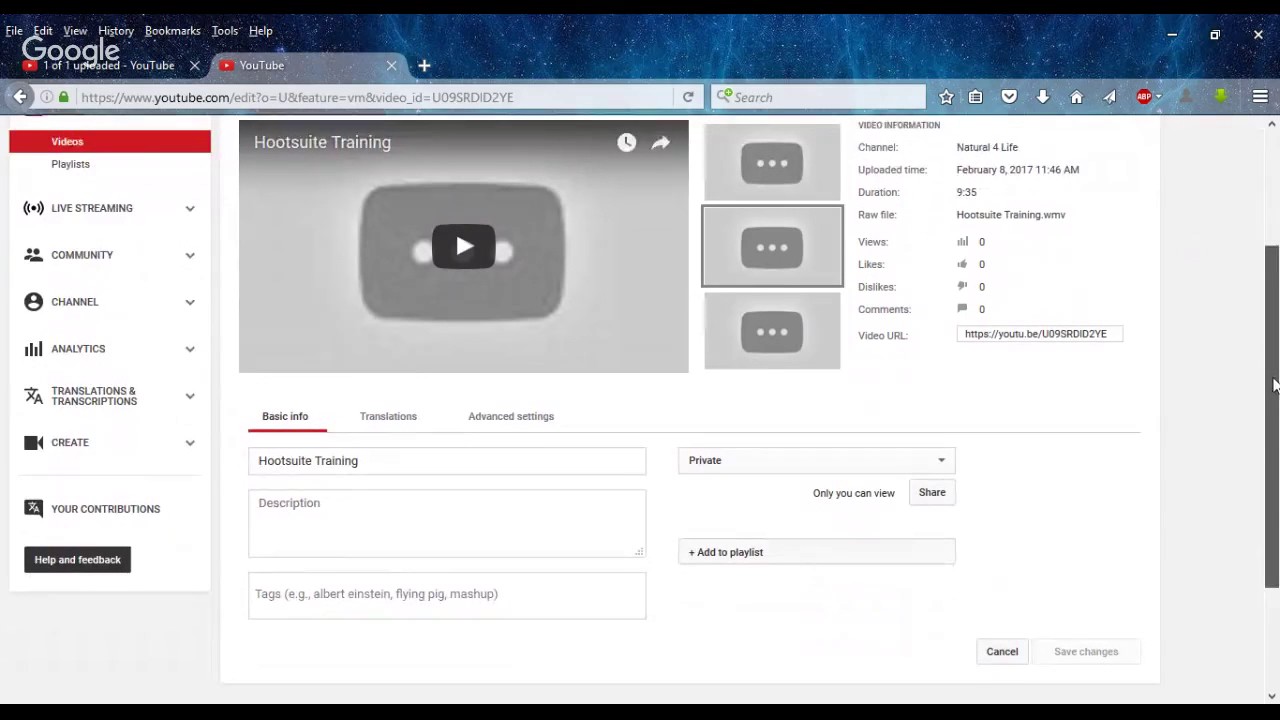
Task: Click the Tags input field
Action: (447, 595)
